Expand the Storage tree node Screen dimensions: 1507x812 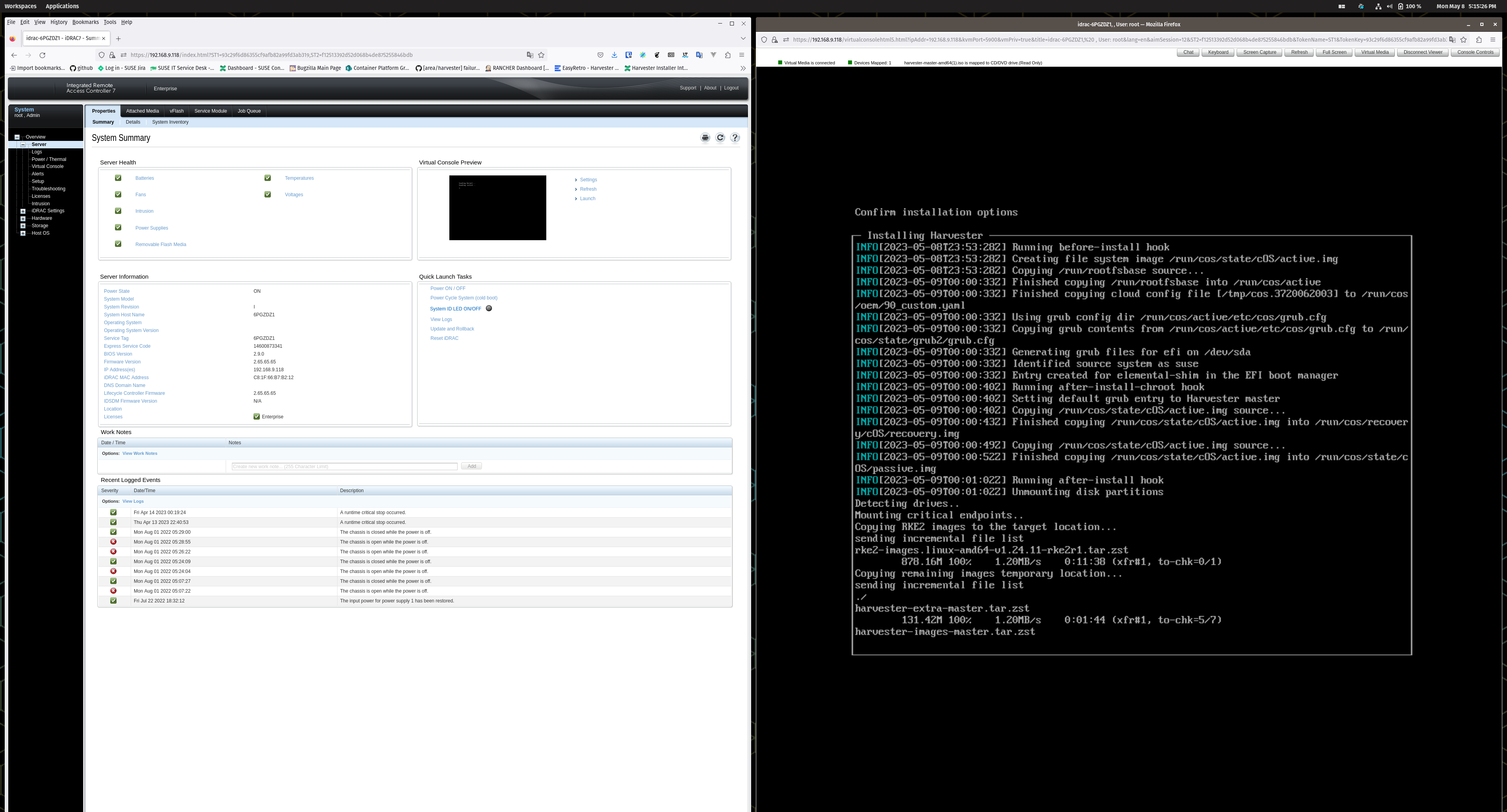coord(23,225)
